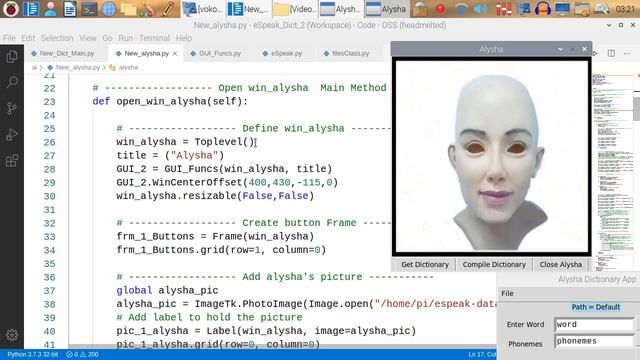Switch to filesClass.py tab
Image resolution: width=640 pixels, height=360 pixels.
(x=350, y=53)
